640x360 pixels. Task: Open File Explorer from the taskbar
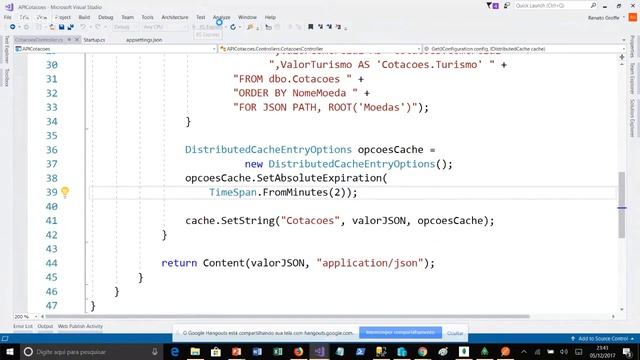tap(195, 351)
